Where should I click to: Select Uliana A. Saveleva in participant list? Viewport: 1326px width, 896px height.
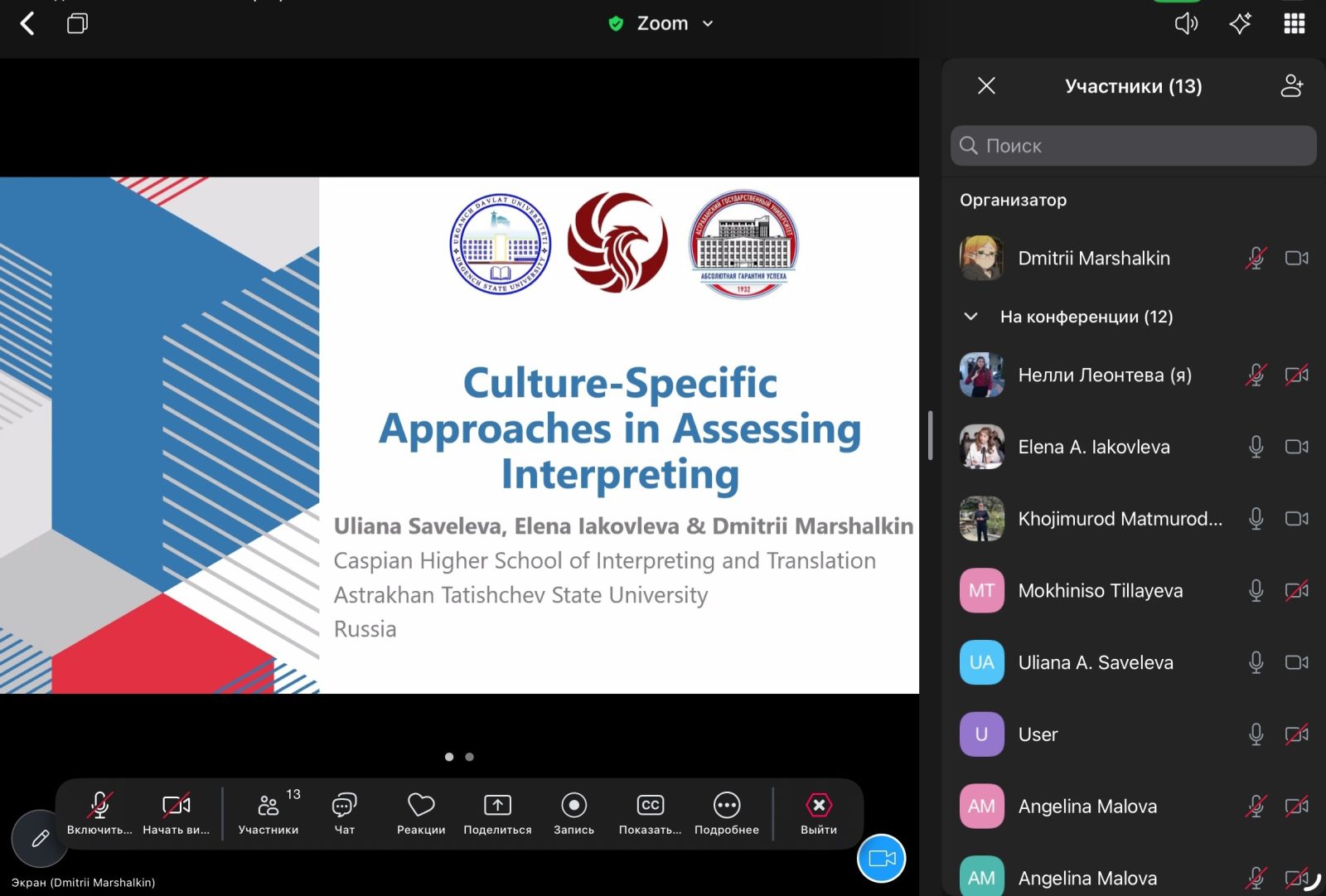[1095, 663]
